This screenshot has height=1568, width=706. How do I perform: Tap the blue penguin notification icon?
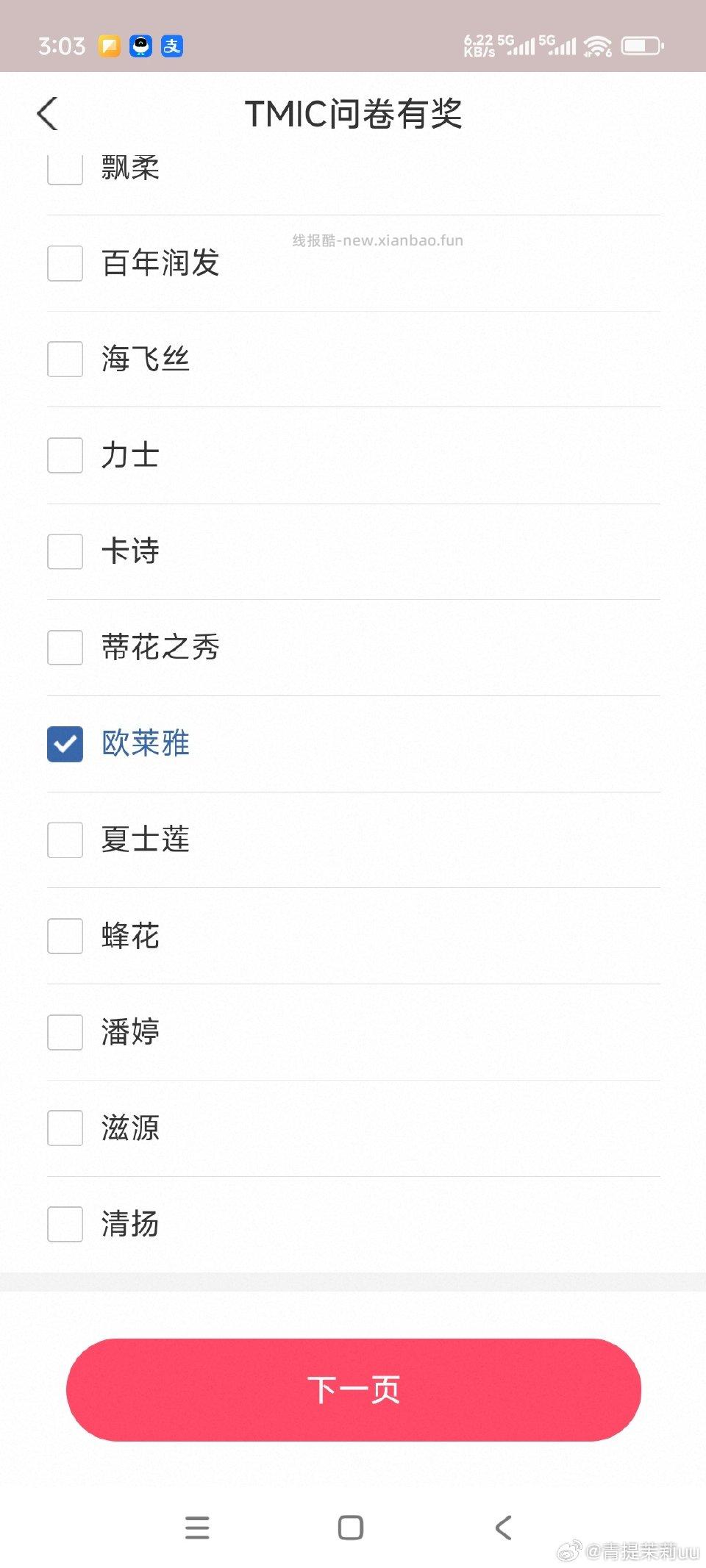(140, 47)
